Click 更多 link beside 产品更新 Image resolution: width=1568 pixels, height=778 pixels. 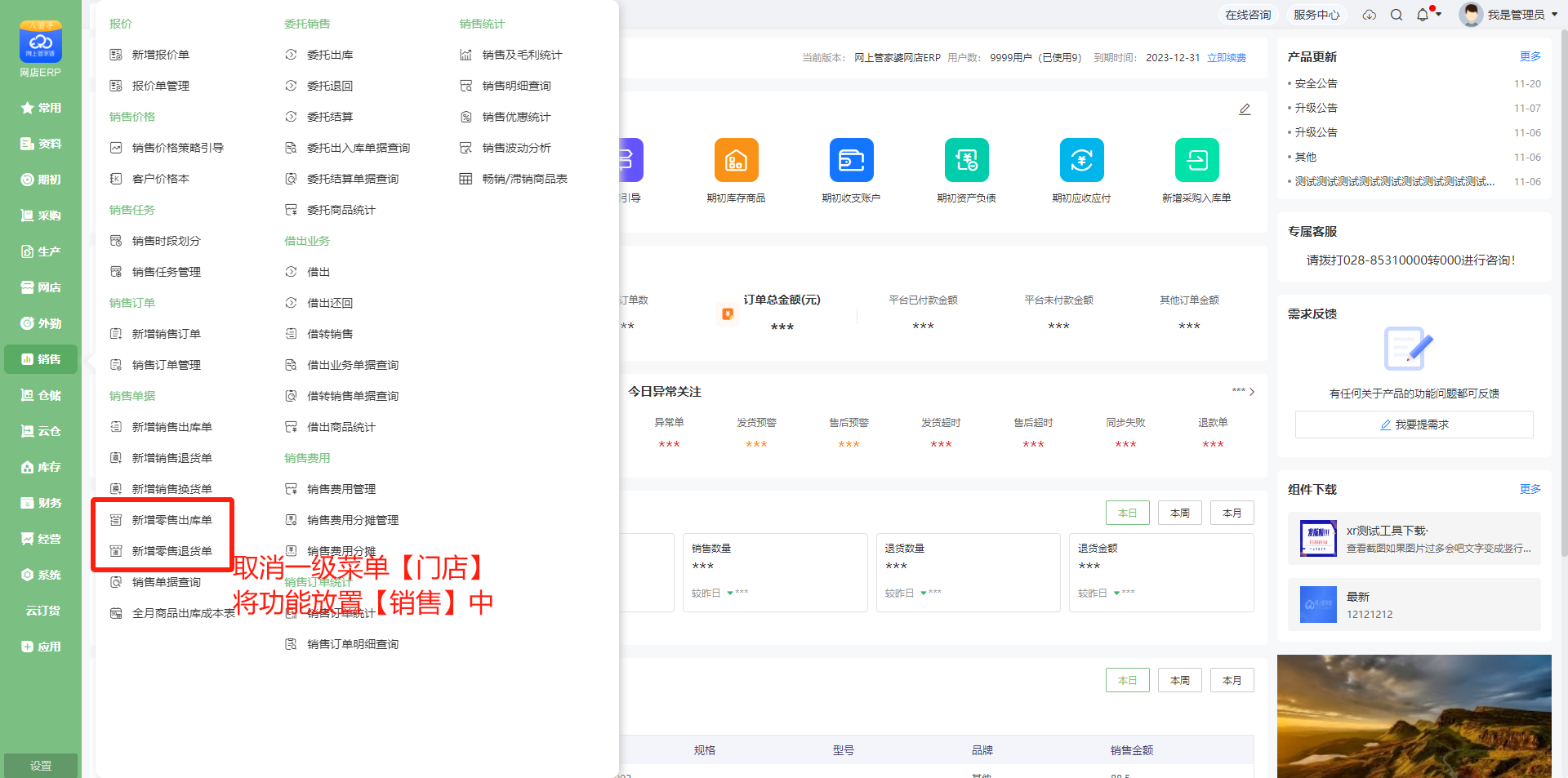coord(1530,56)
